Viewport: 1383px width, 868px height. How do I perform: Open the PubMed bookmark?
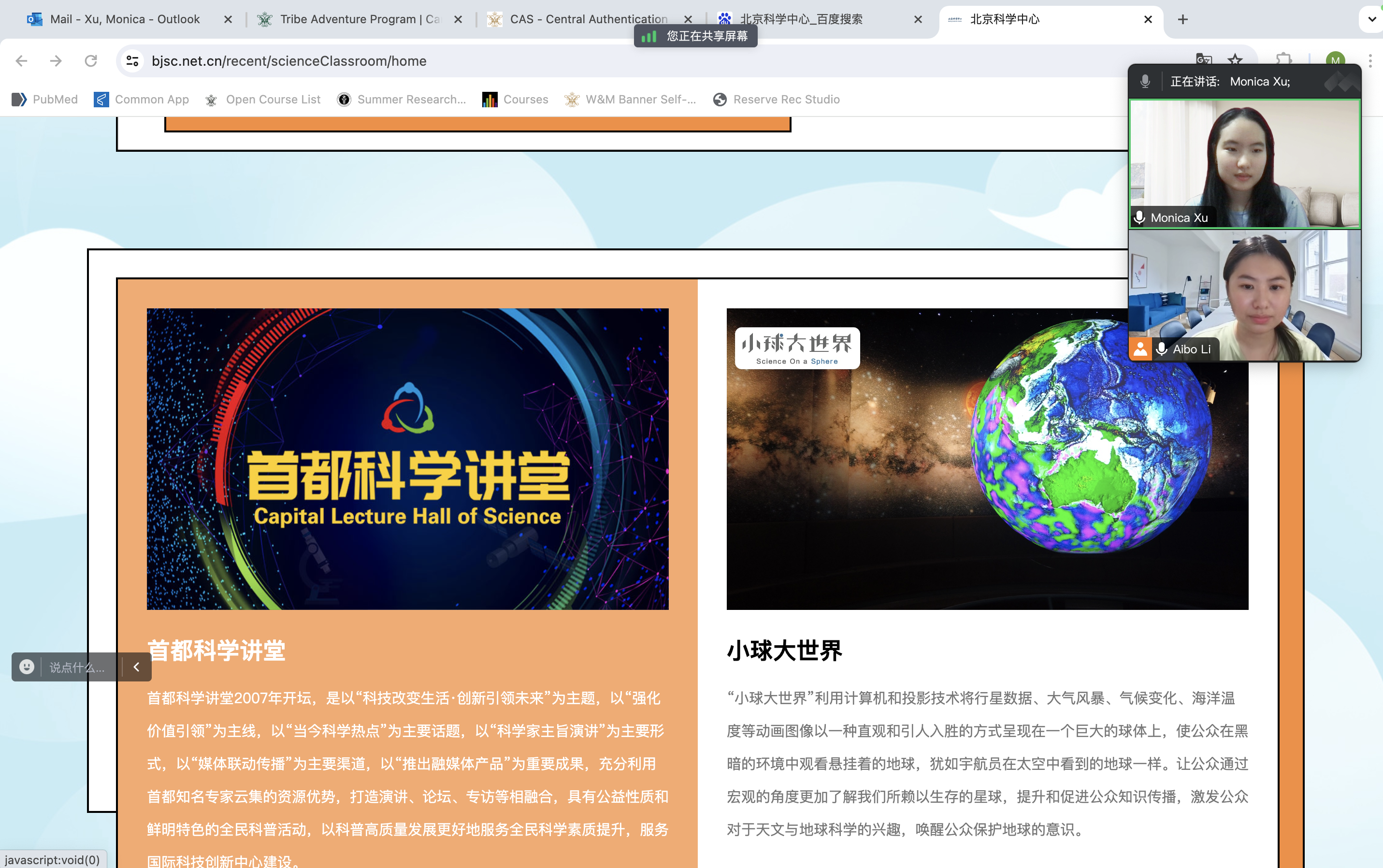pyautogui.click(x=45, y=99)
